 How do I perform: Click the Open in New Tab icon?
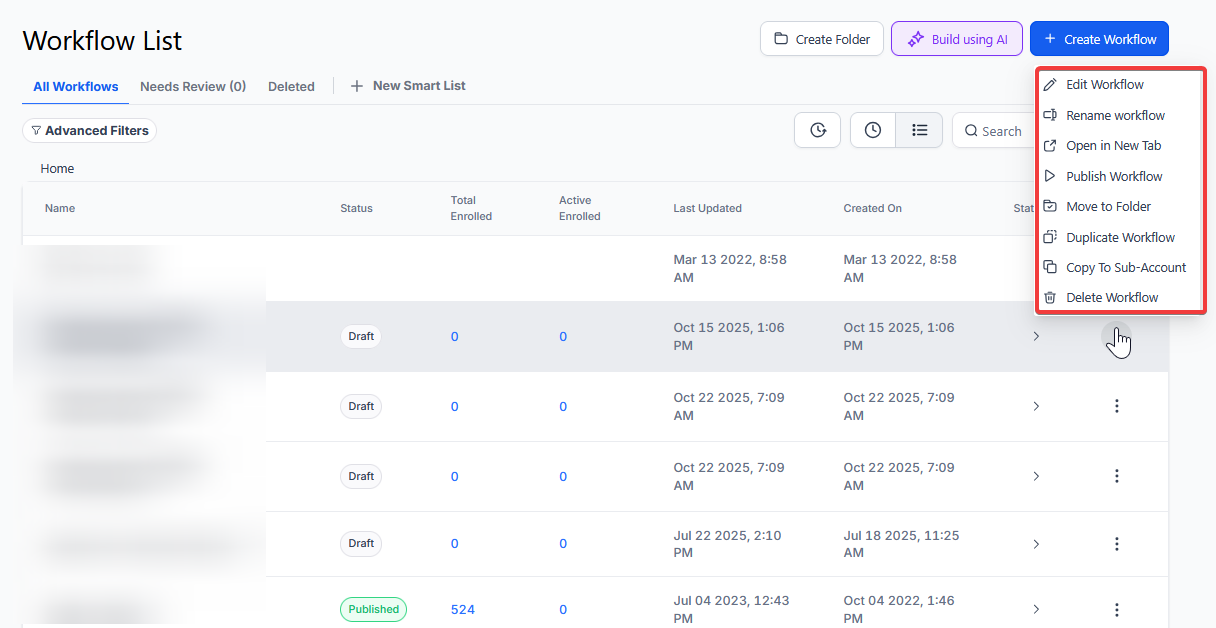coord(1050,146)
